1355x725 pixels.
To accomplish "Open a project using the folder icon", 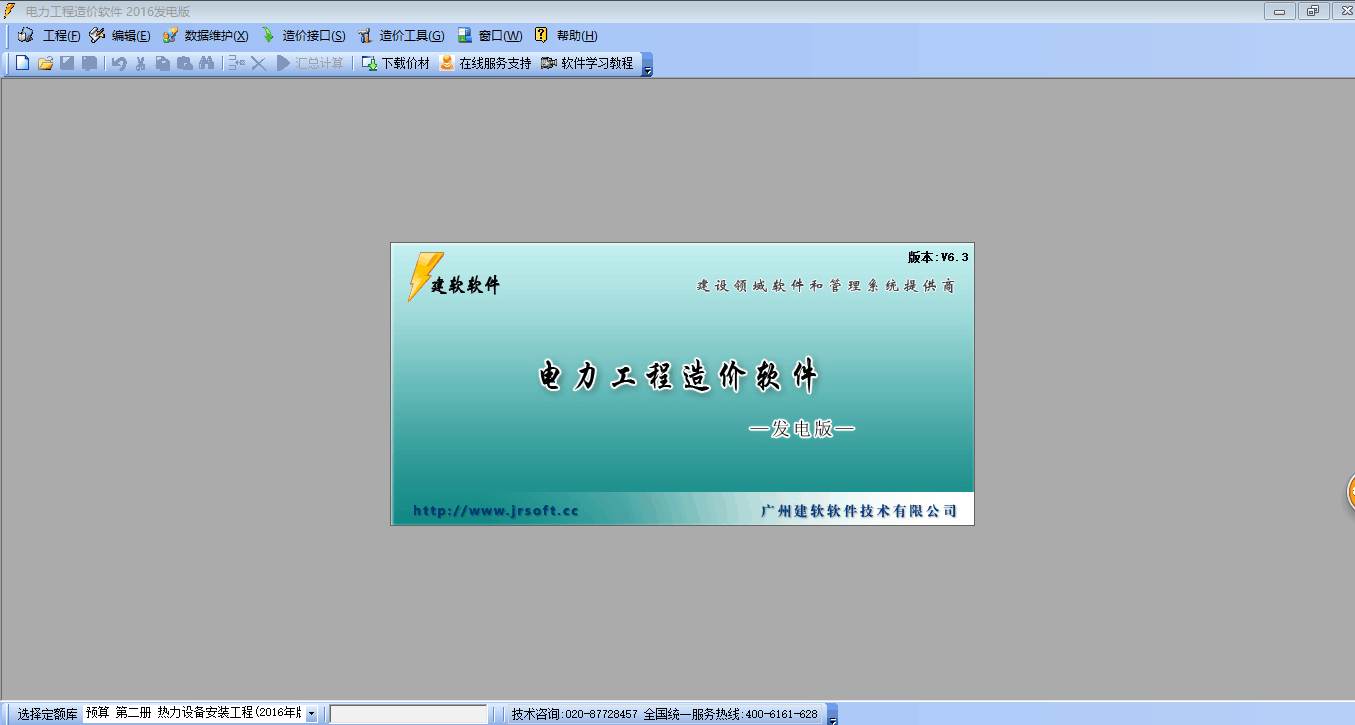I will [45, 63].
